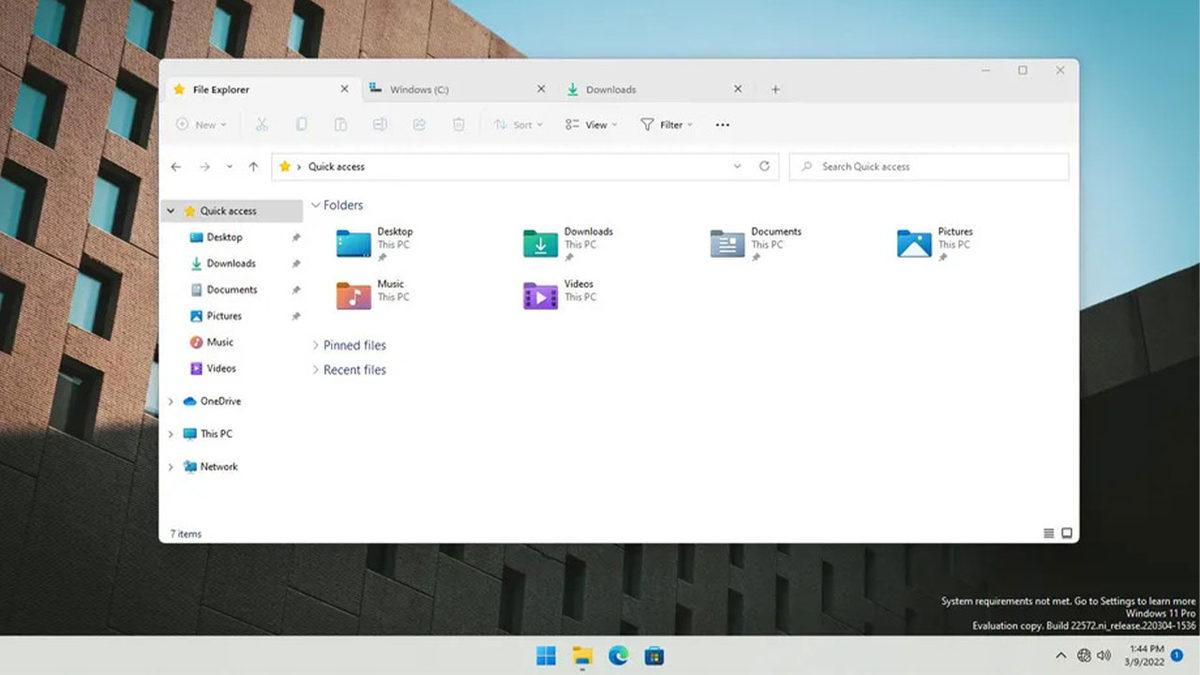Select the Rename toolbar icon
Screen dimensions: 1200x675
381,124
